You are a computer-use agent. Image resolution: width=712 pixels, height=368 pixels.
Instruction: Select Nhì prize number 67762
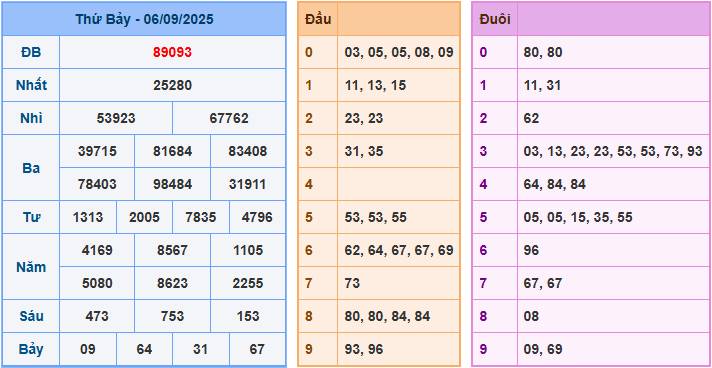229,118
